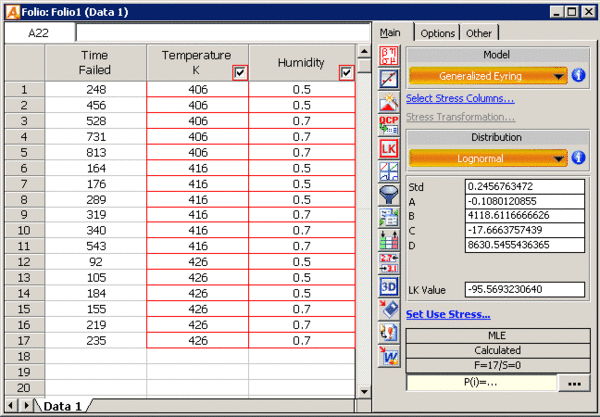Viewport: 600px width, 417px height.
Task: Click the parameter C value field
Action: point(524,230)
